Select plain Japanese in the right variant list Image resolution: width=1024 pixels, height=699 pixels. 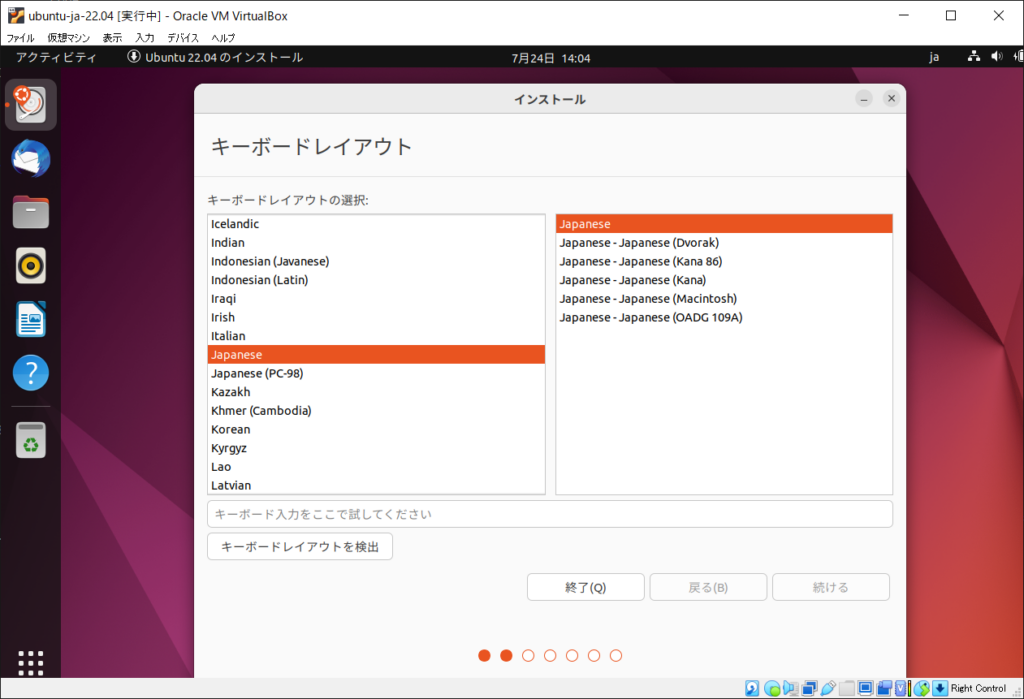724,224
